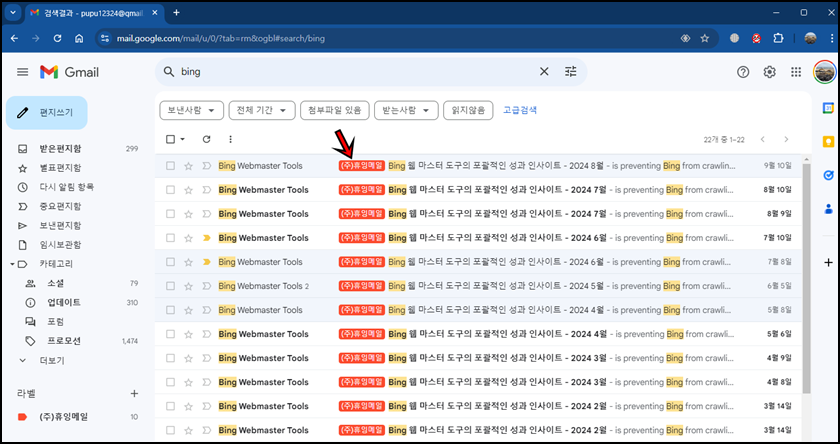Screen dimensions: 840x444
Task: Collapse the 카테고리 section
Action: click(13, 264)
